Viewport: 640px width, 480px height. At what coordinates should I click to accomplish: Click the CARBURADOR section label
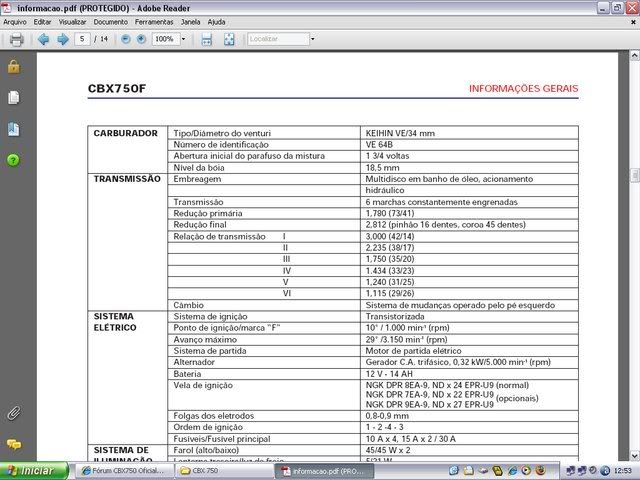tap(125, 133)
